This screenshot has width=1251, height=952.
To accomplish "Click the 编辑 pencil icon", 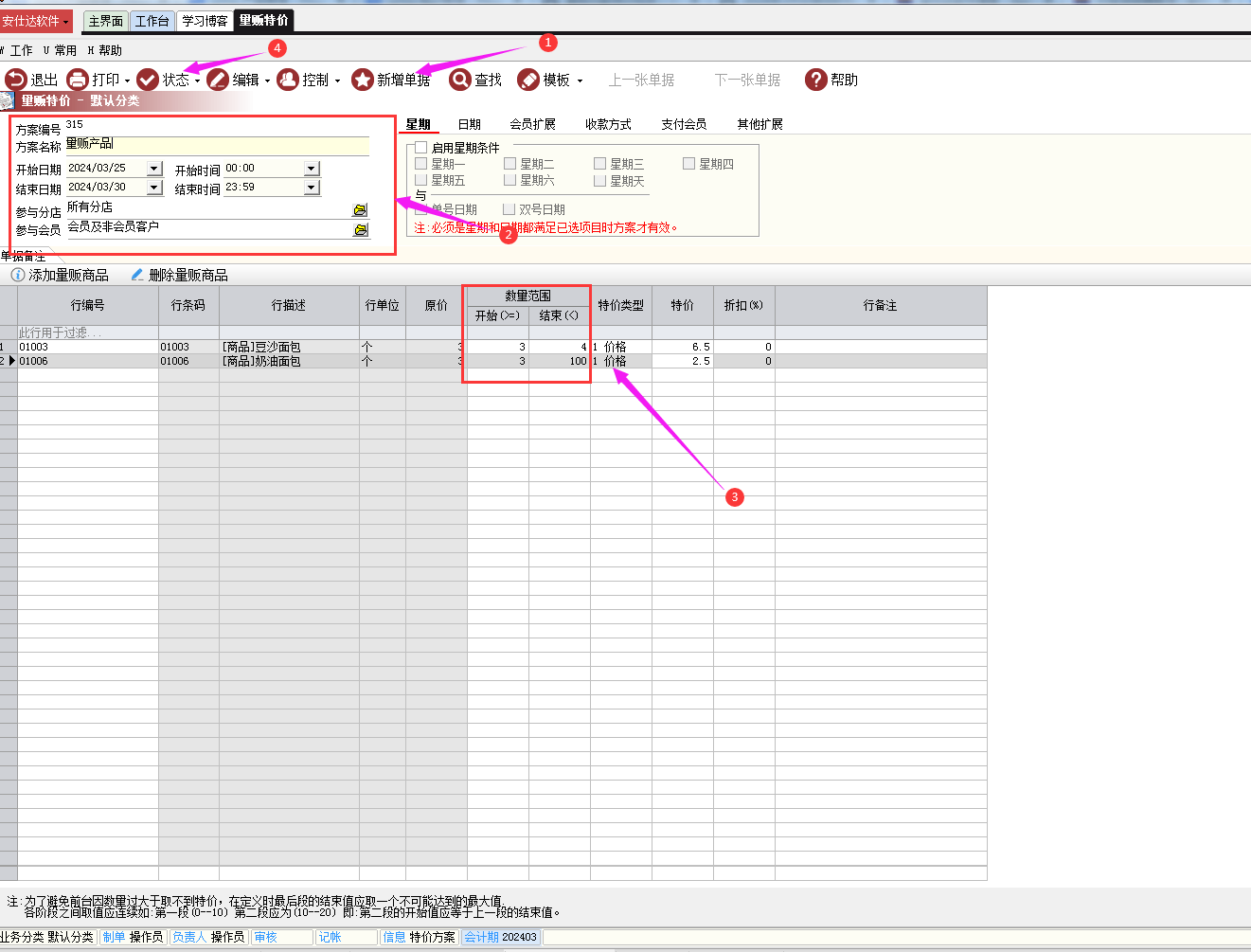I will pos(218,80).
